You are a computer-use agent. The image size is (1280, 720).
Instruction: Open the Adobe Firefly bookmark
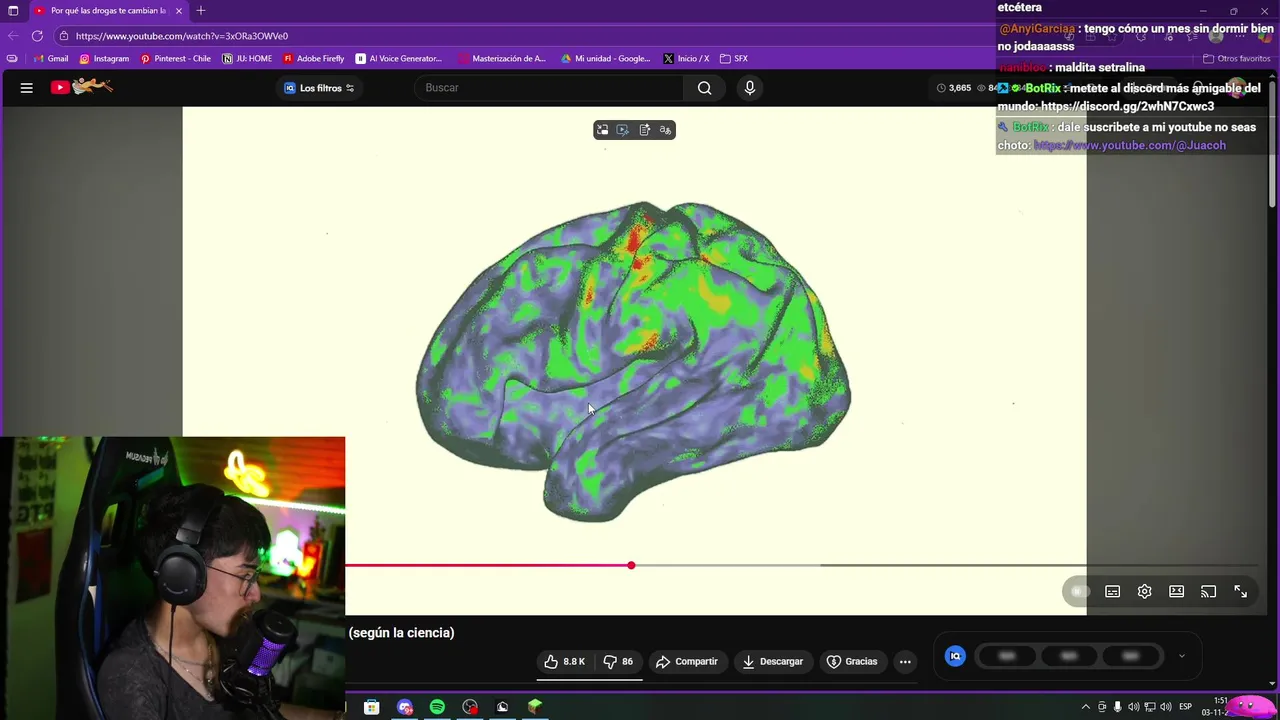point(314,59)
